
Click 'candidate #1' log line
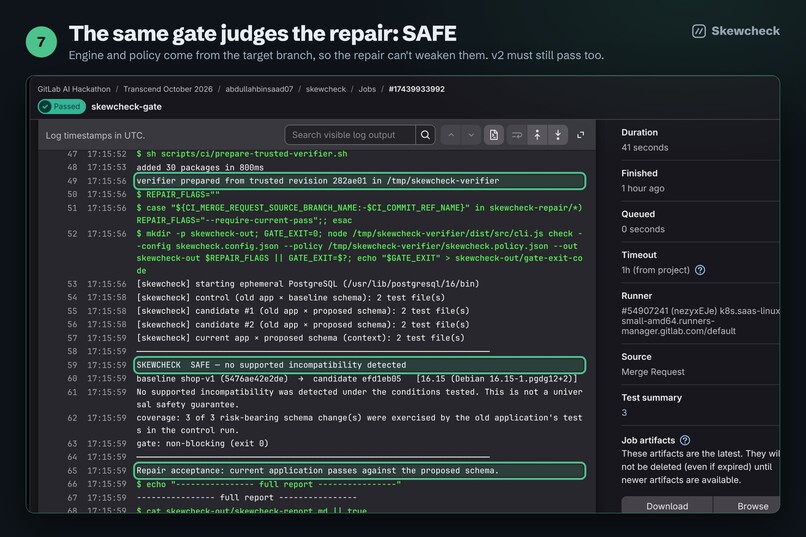[302, 311]
